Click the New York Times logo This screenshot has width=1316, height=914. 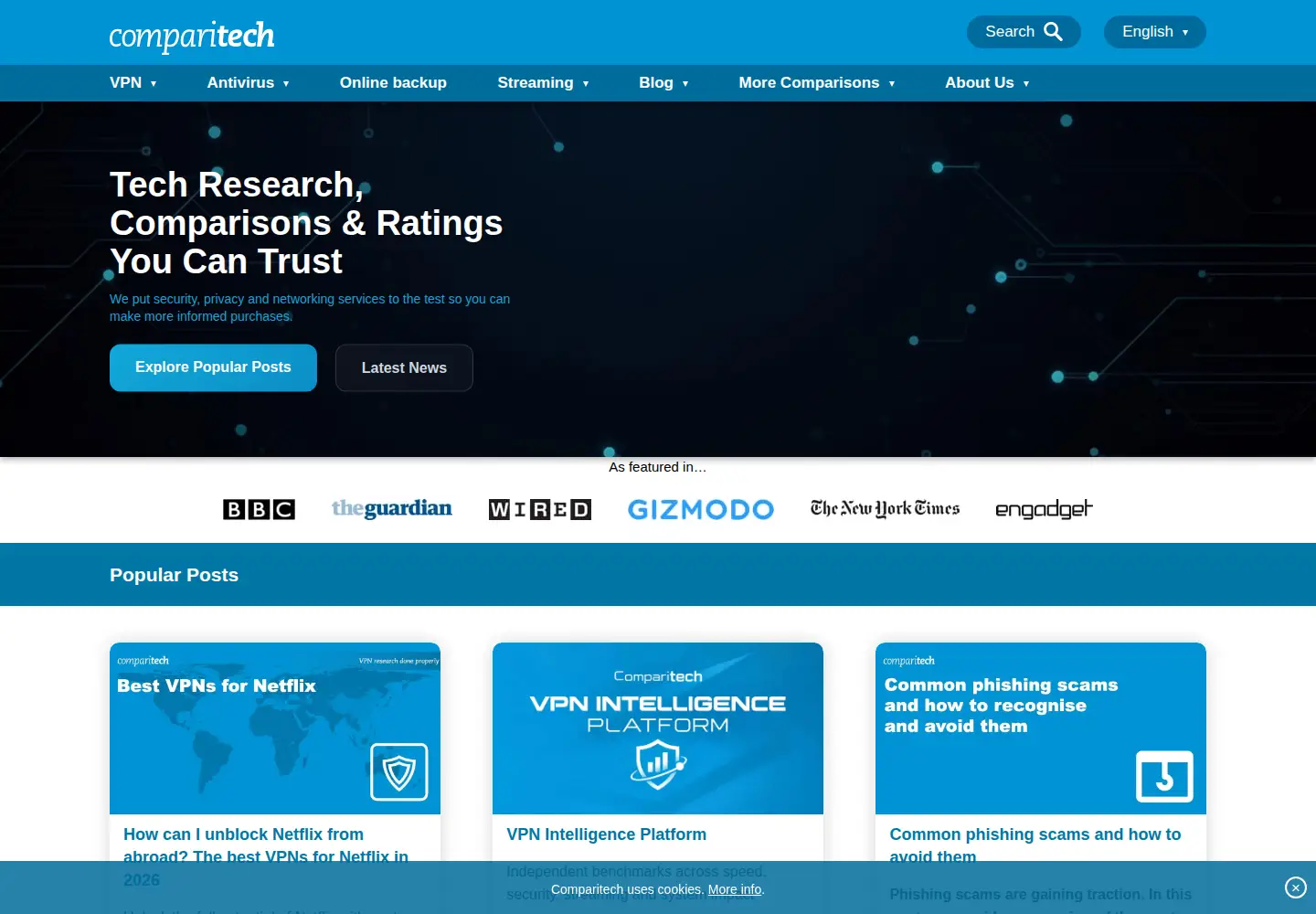(x=885, y=508)
